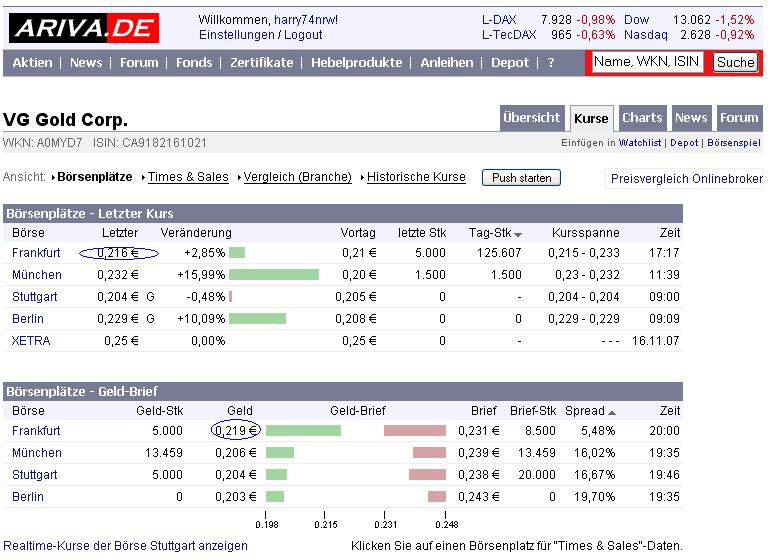Click the Logout link
This screenshot has height=559, width=776.
(x=303, y=34)
